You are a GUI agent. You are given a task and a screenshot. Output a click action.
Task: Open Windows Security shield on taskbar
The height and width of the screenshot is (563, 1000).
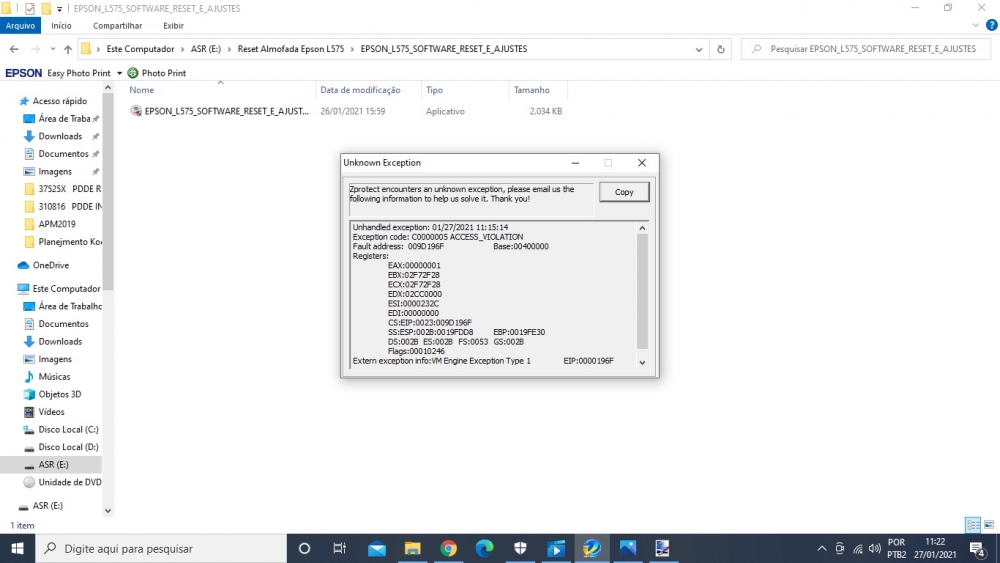coord(520,548)
